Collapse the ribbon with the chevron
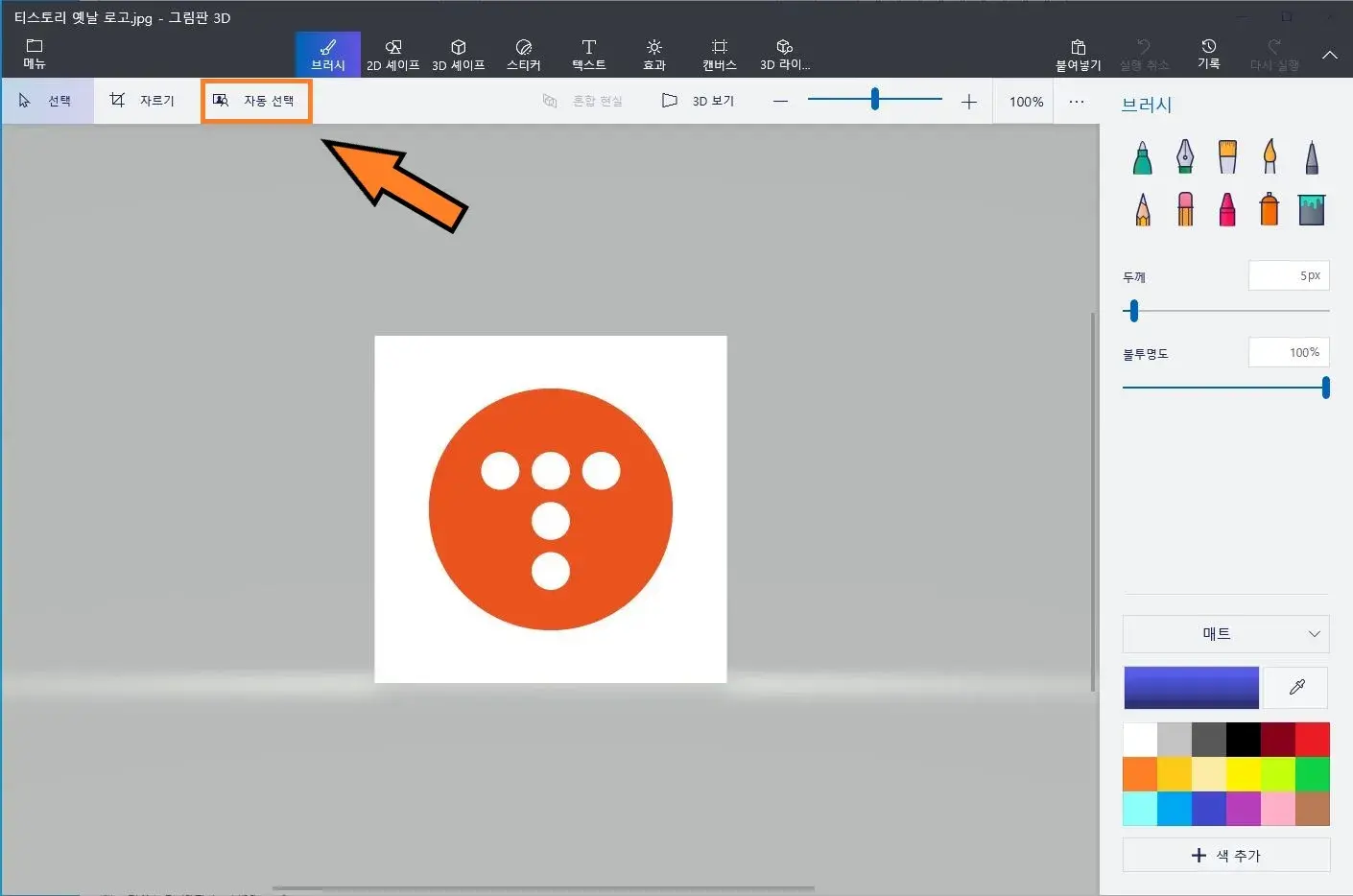This screenshot has width=1353, height=896. click(1330, 56)
